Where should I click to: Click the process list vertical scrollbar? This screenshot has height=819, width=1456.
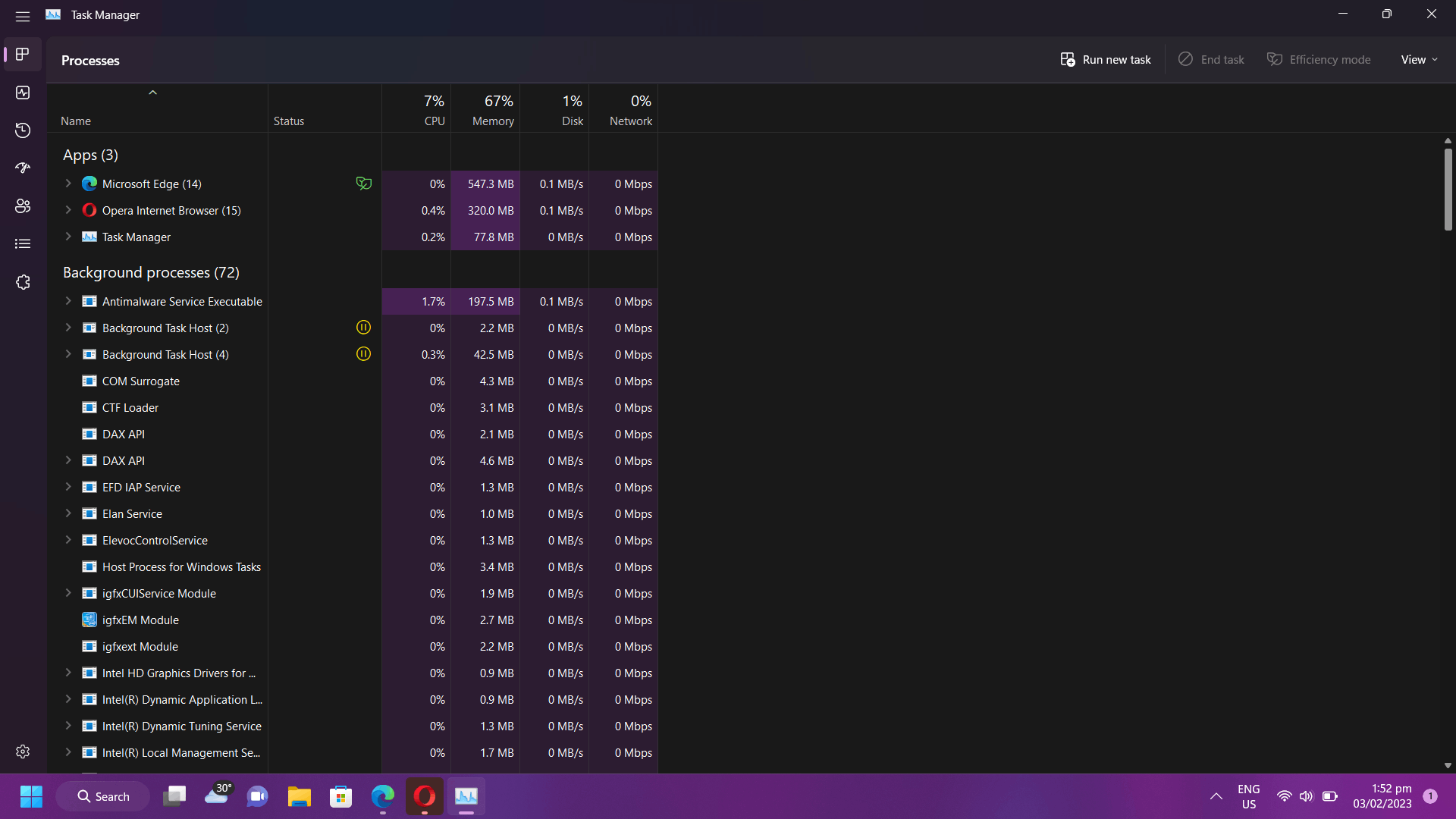[x=1448, y=190]
